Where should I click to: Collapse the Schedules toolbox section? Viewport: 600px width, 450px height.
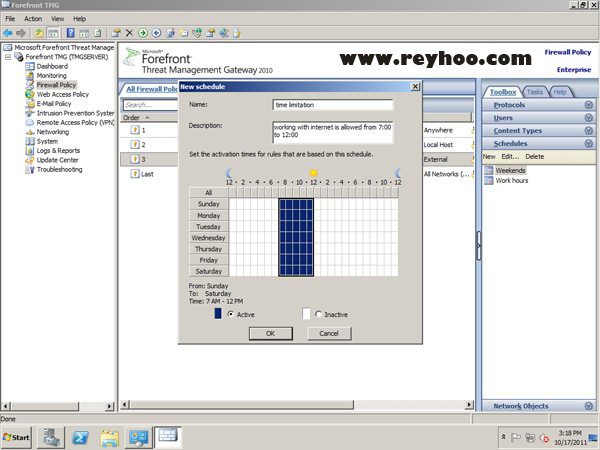538,143
